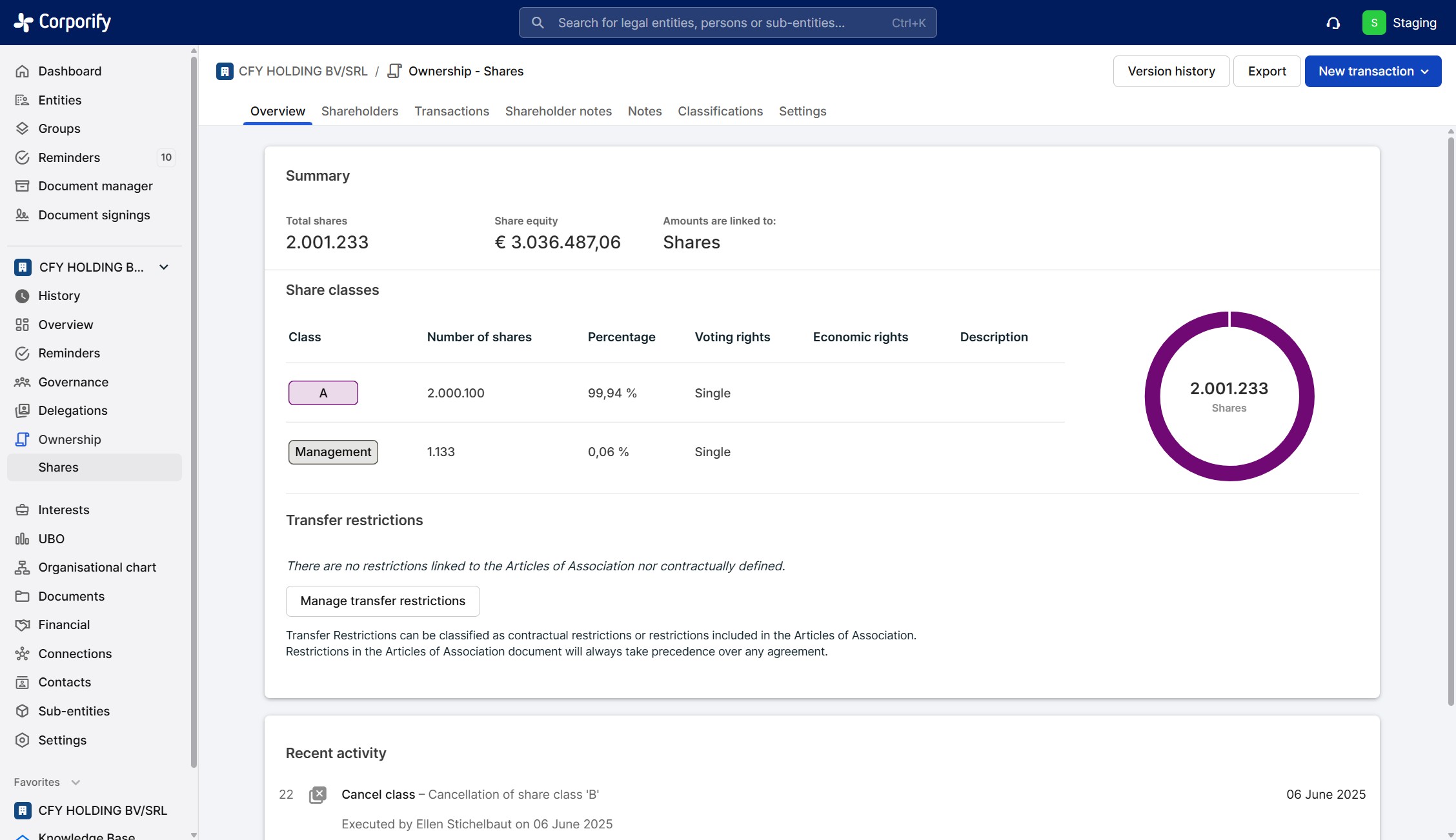Click the Governance people icon
The image size is (1456, 840).
pos(23,382)
